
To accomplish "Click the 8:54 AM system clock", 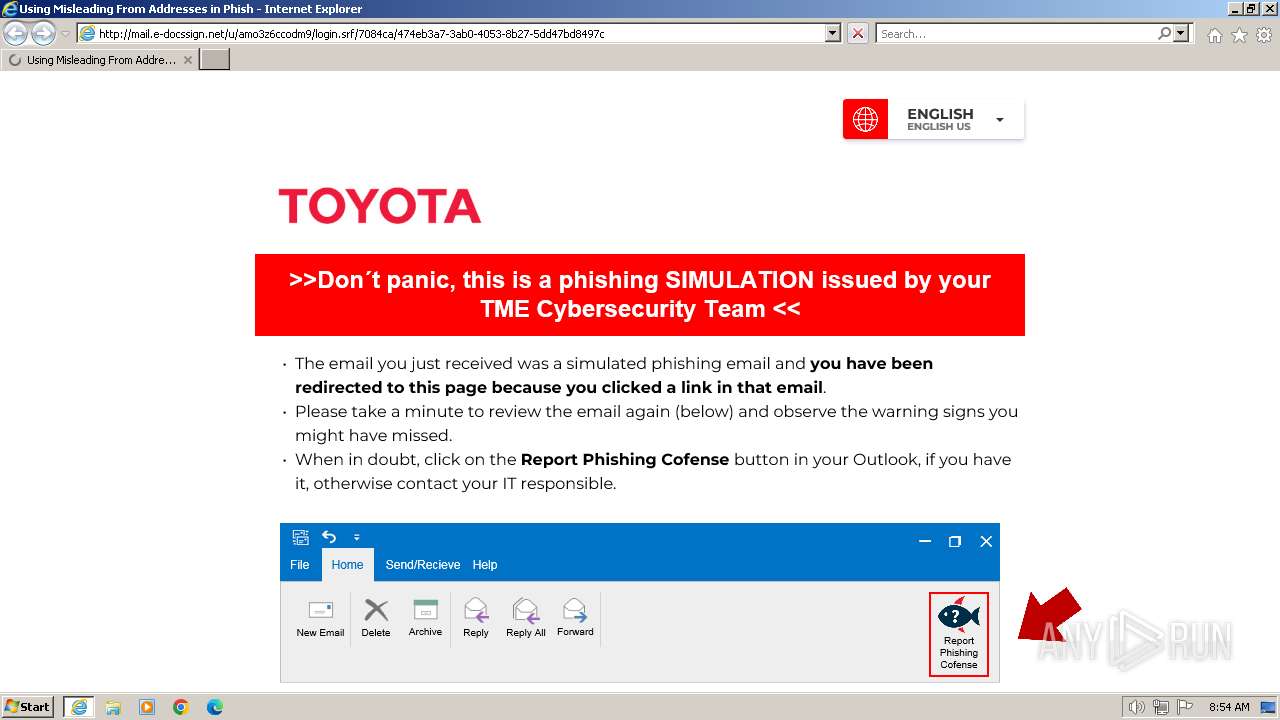I will coord(1229,707).
